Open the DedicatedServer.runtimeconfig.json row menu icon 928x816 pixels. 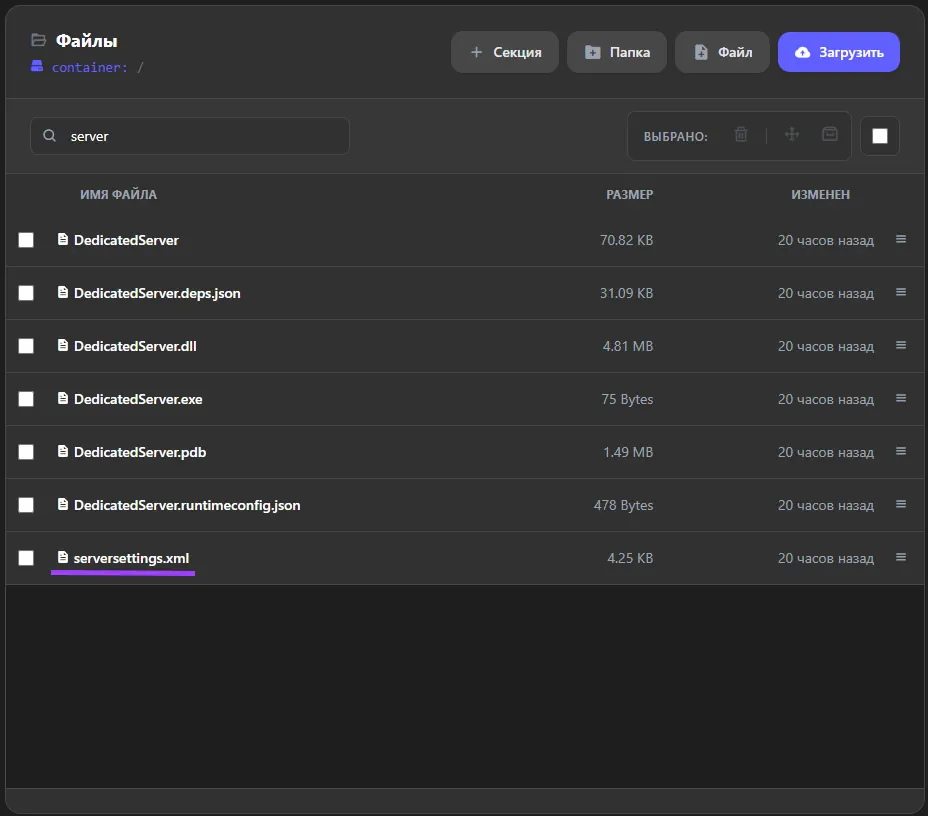[901, 504]
